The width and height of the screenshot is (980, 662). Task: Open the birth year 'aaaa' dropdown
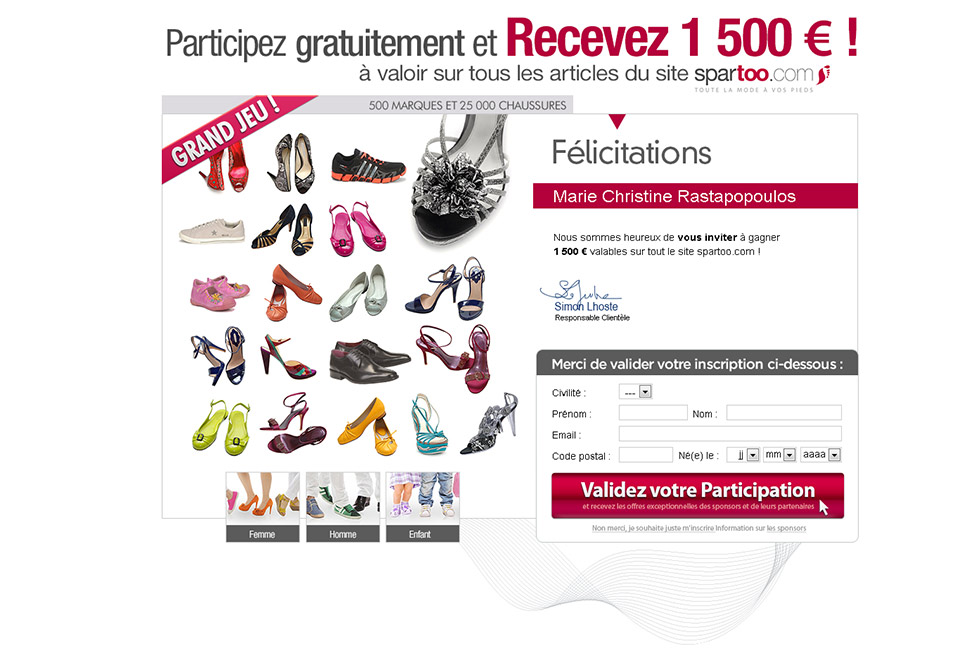pyautogui.click(x=821, y=455)
